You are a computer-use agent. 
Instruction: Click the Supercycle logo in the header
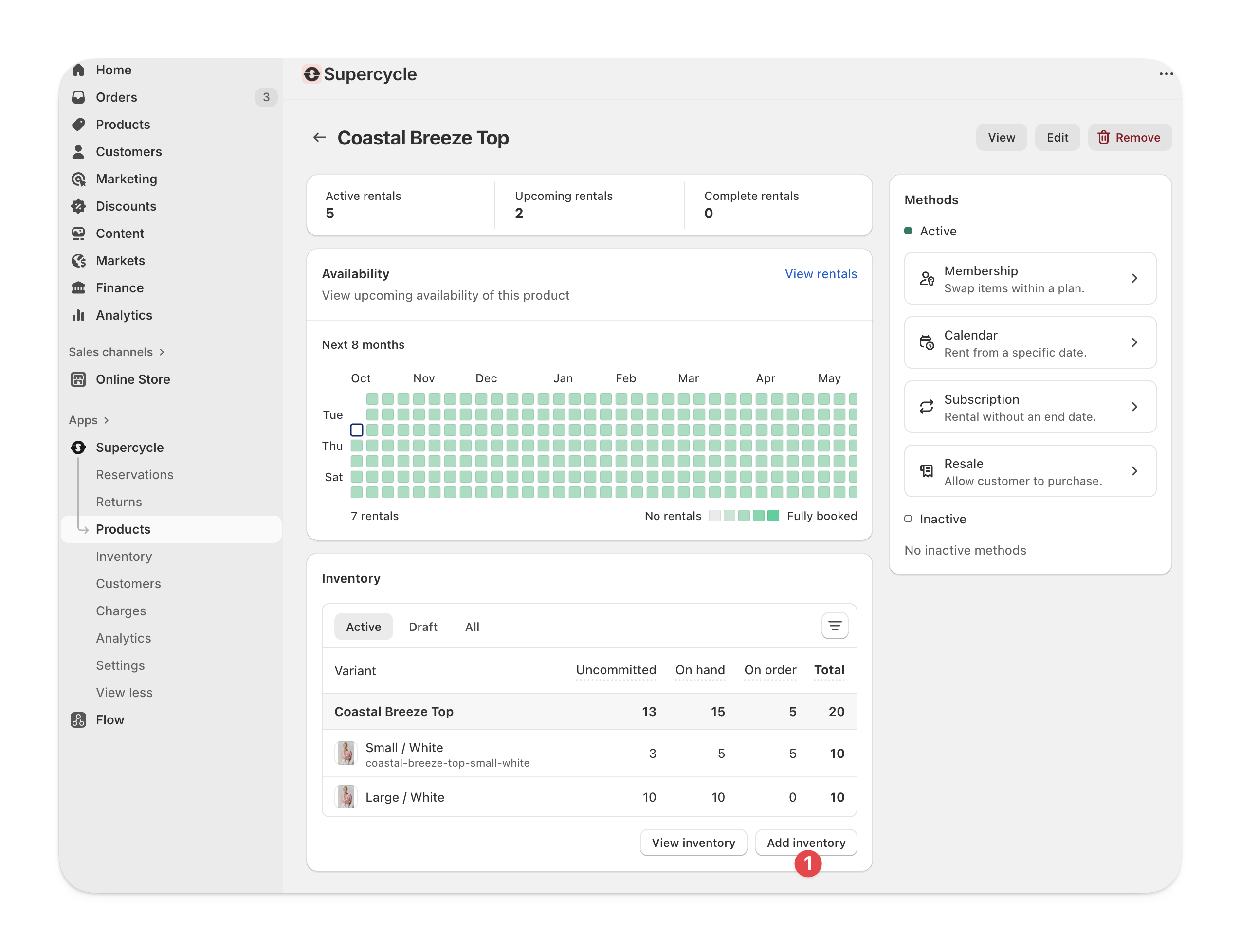pyautogui.click(x=311, y=74)
